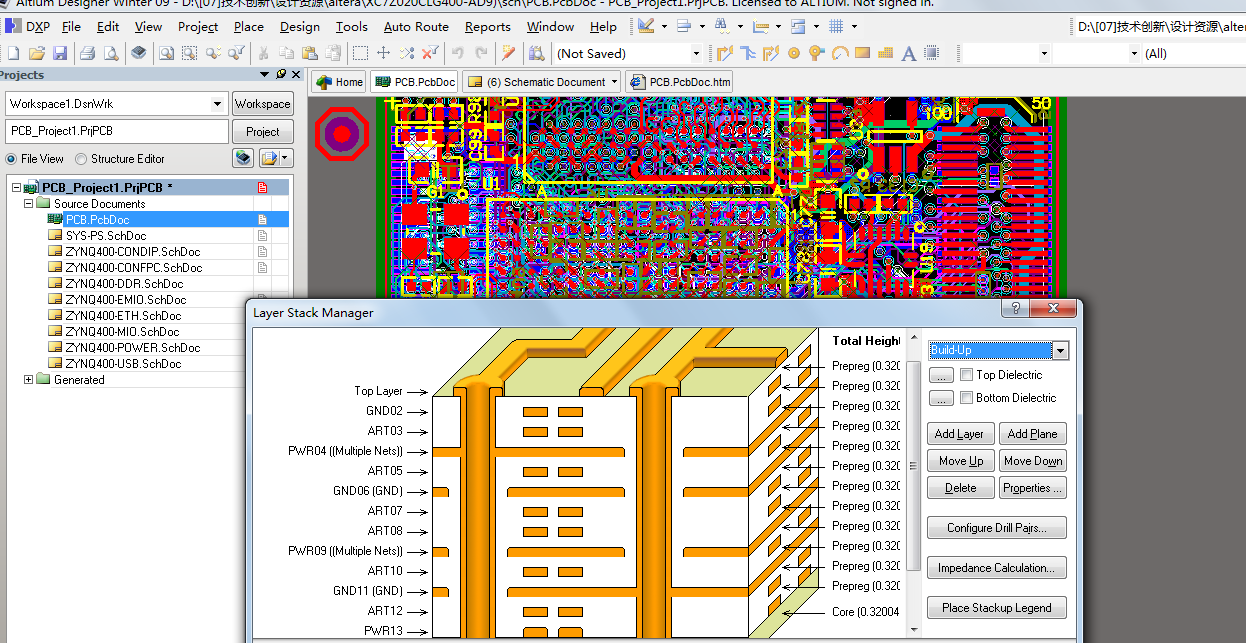
Task: Click the Paste clipboard icon
Action: pyautogui.click(x=309, y=53)
